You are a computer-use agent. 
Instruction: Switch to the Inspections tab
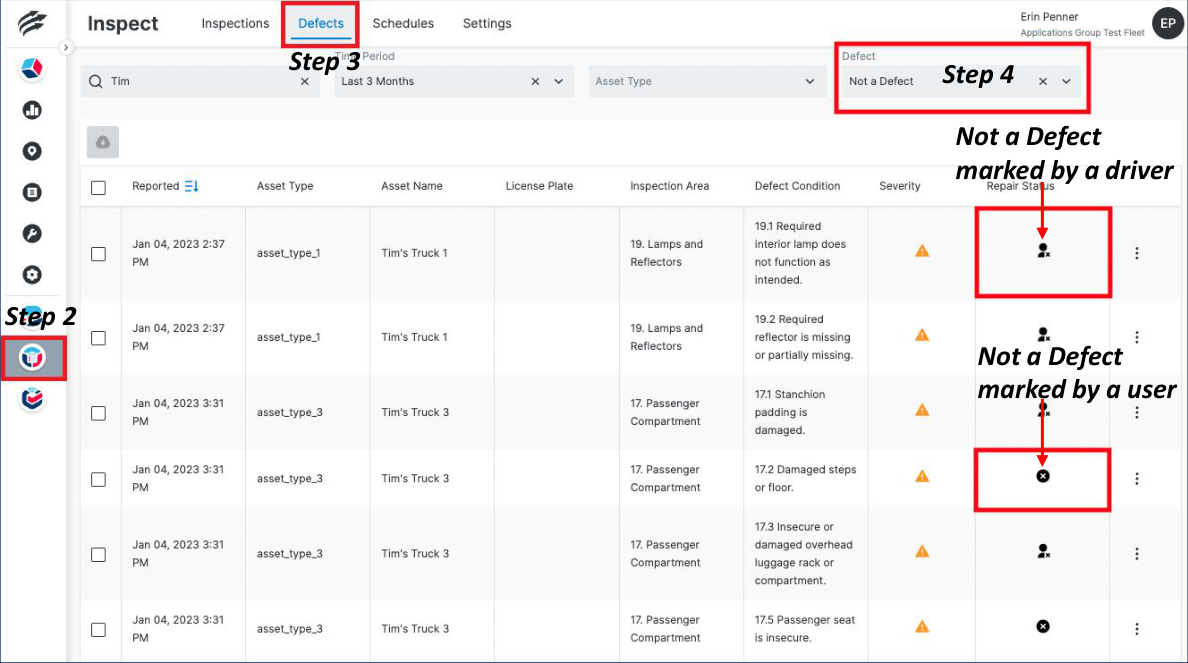(x=235, y=23)
